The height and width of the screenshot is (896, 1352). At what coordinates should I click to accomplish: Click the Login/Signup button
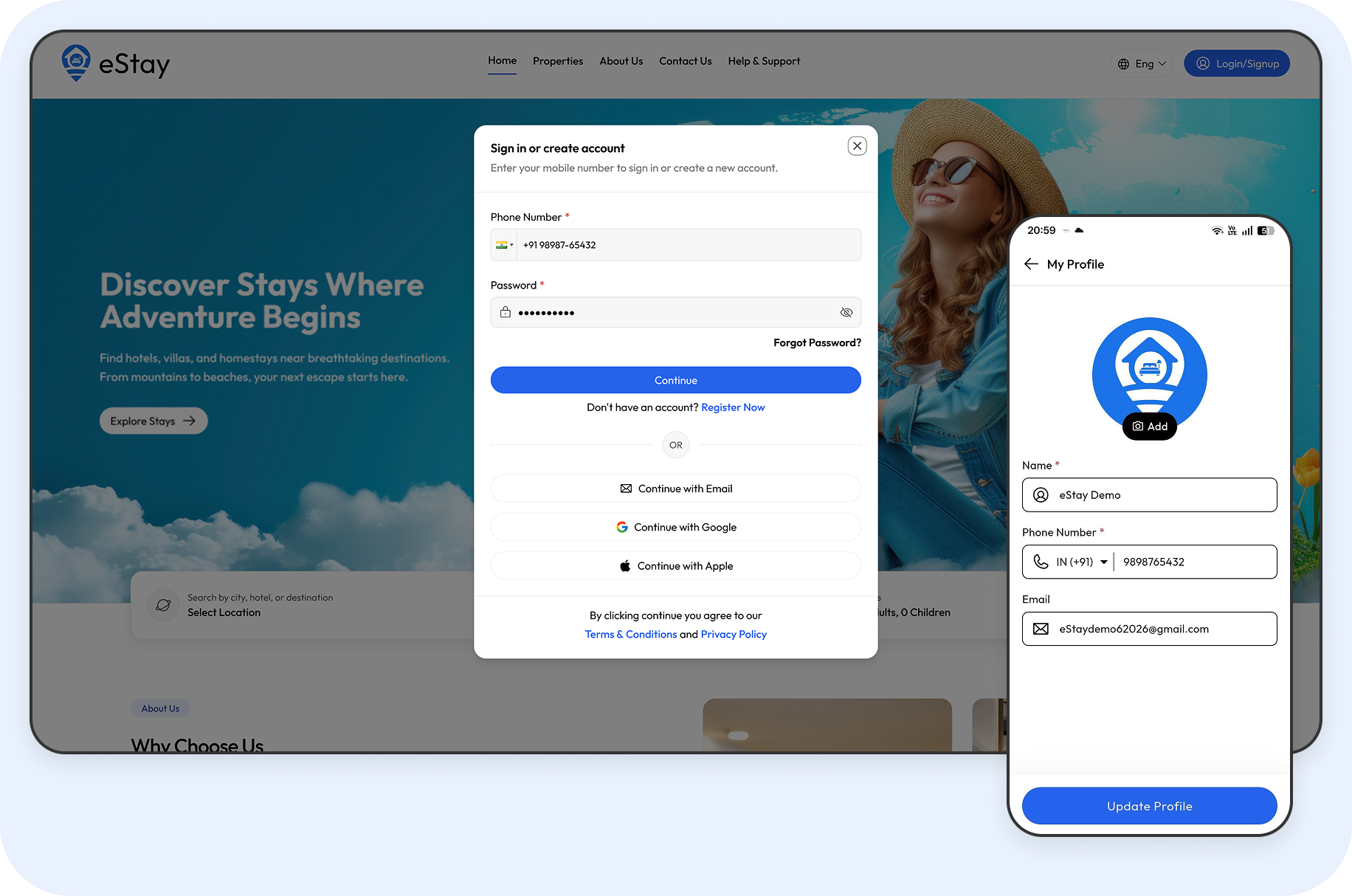(x=1237, y=63)
